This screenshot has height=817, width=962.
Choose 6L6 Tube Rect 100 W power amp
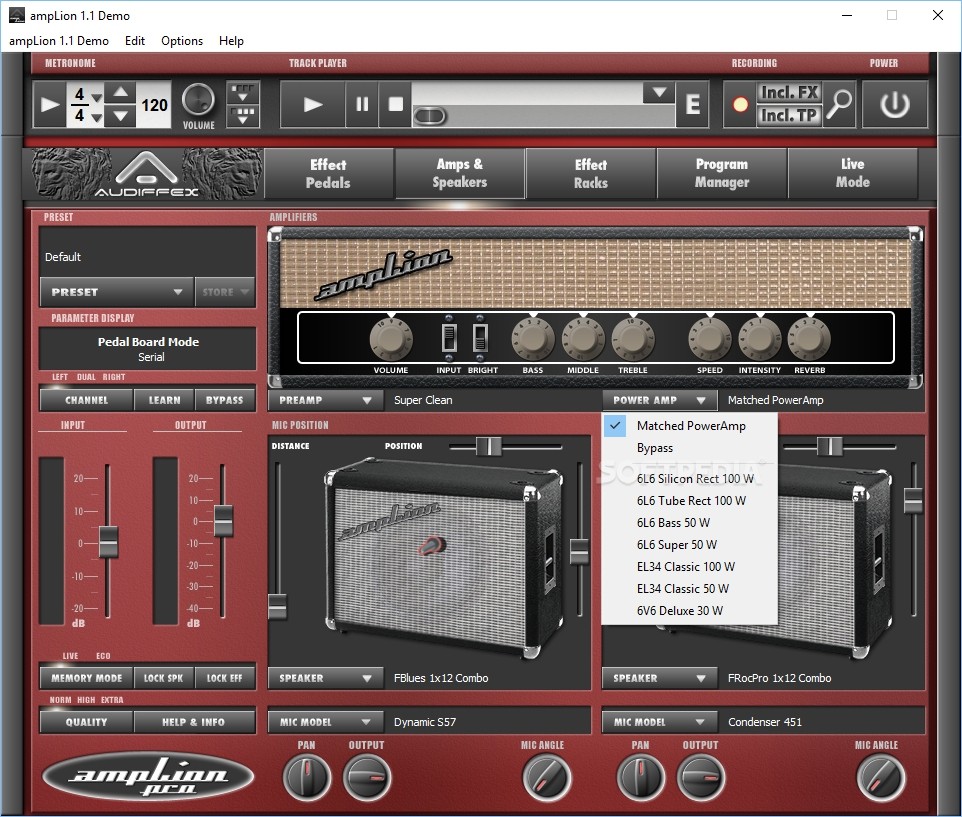pos(690,501)
